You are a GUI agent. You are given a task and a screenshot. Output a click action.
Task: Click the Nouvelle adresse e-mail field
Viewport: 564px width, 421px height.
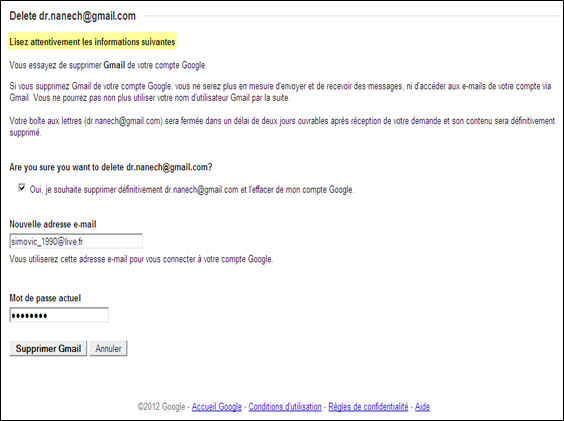pos(76,241)
